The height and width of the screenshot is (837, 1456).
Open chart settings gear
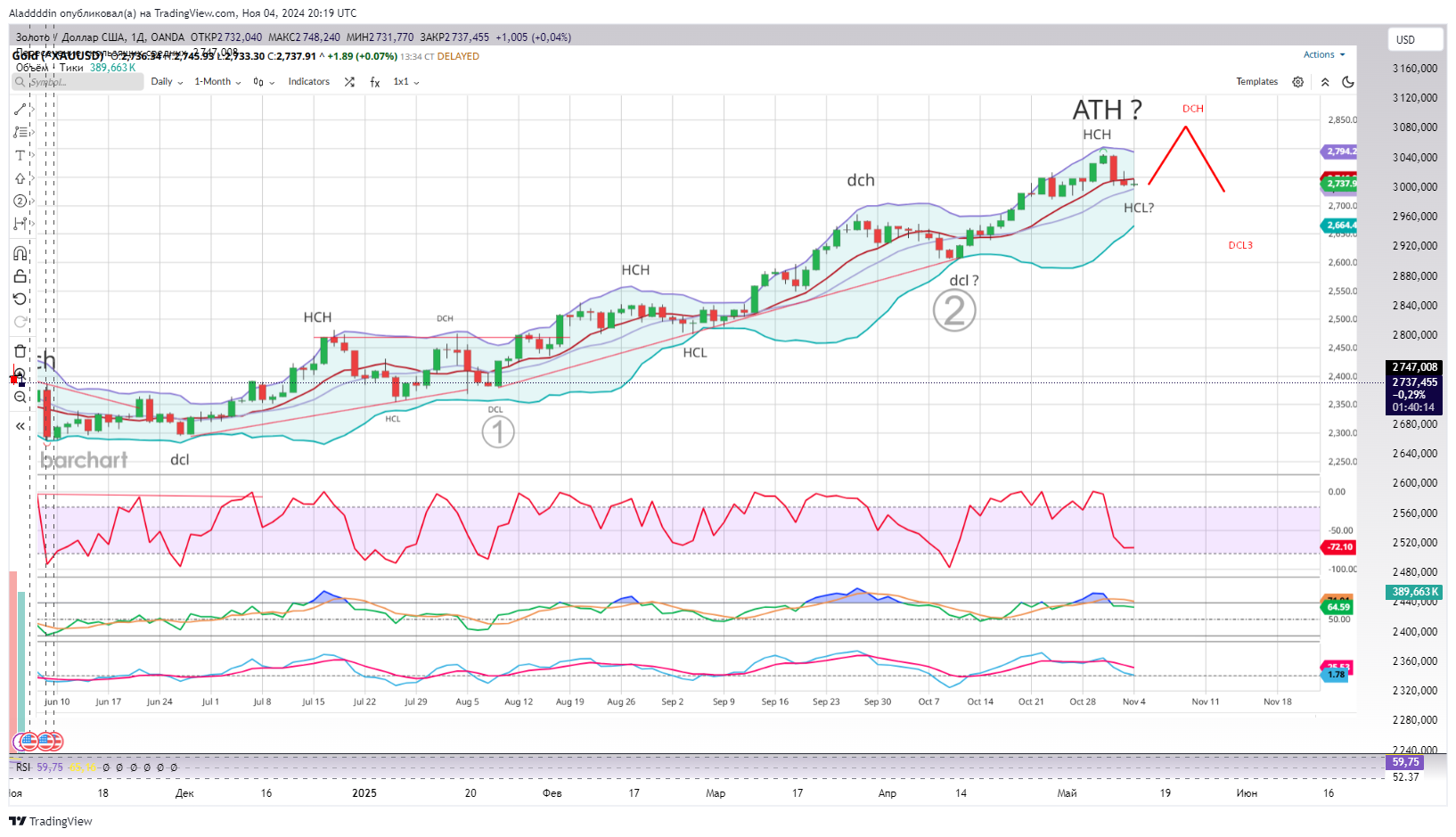[1298, 82]
